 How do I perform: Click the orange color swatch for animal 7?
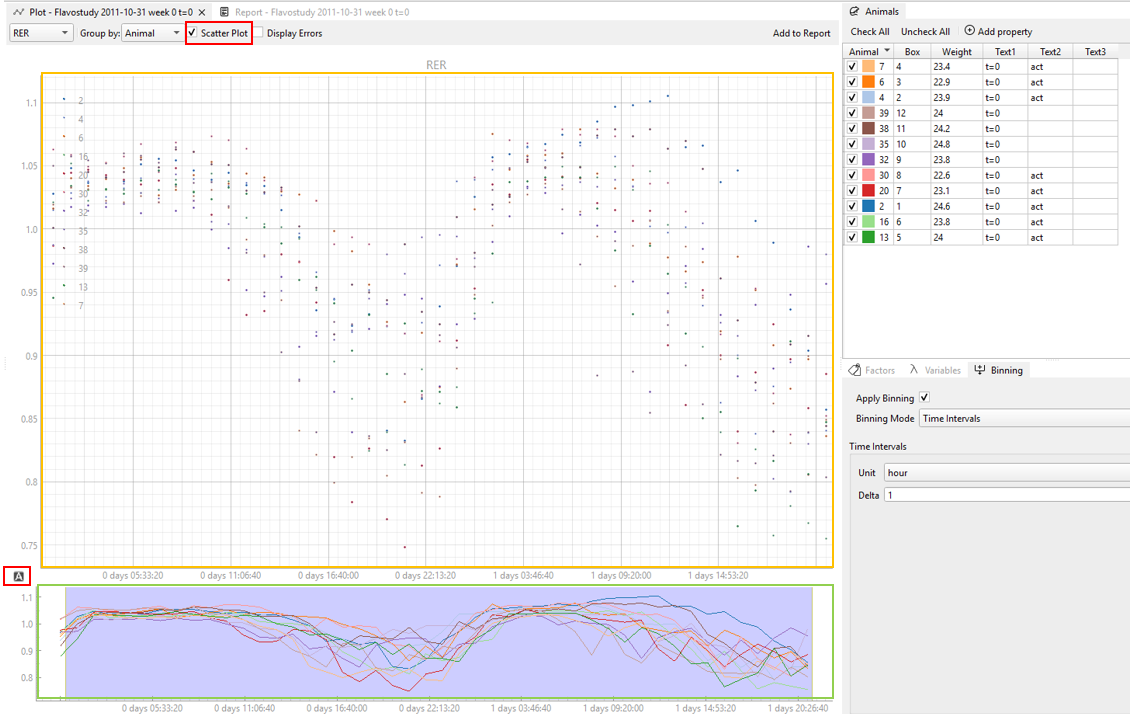coord(867,66)
